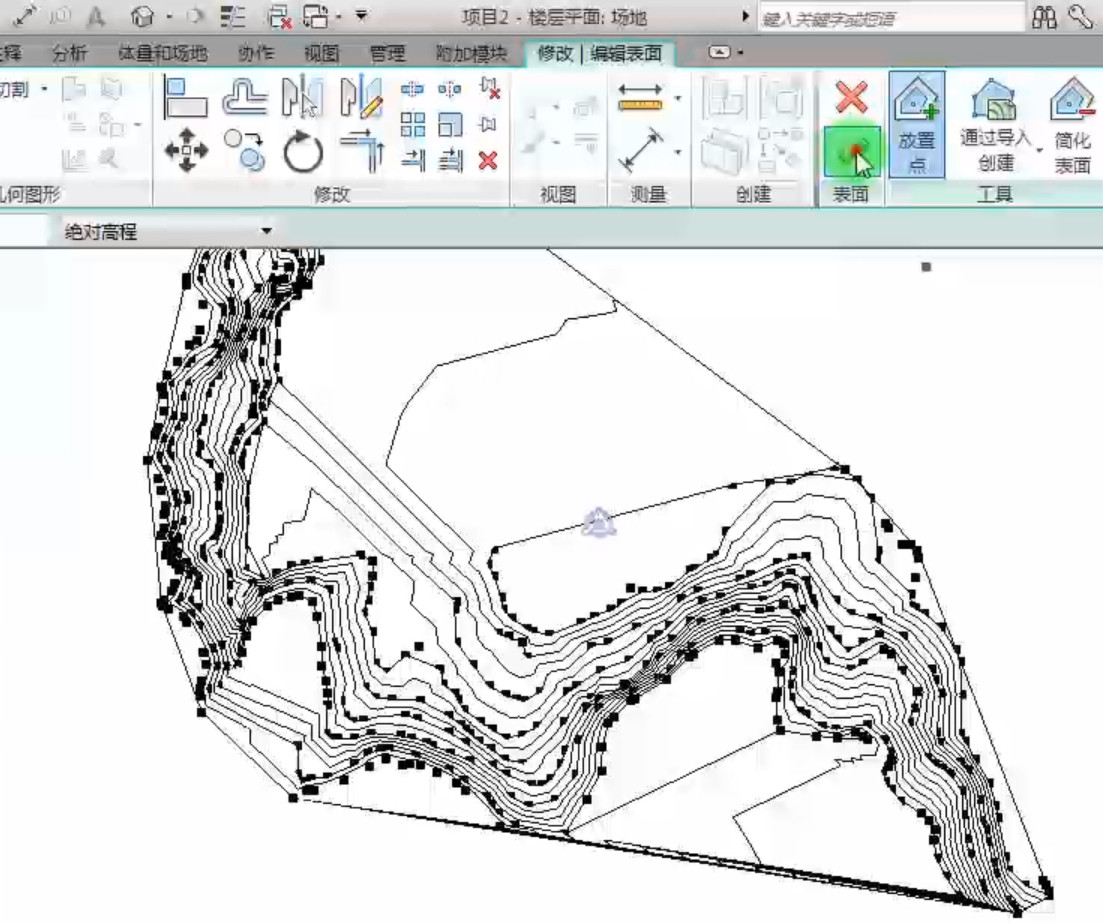Click the keyword search input field
This screenshot has height=923, width=1103.
891,18
